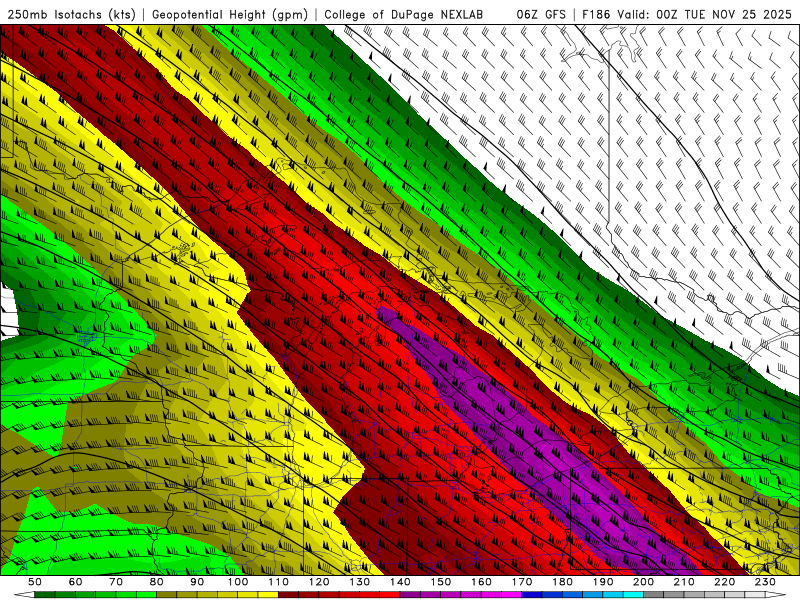Viewport: 800px width, 600px height.
Task: Click the dark blue segment of the color bar
Action: pos(532,595)
